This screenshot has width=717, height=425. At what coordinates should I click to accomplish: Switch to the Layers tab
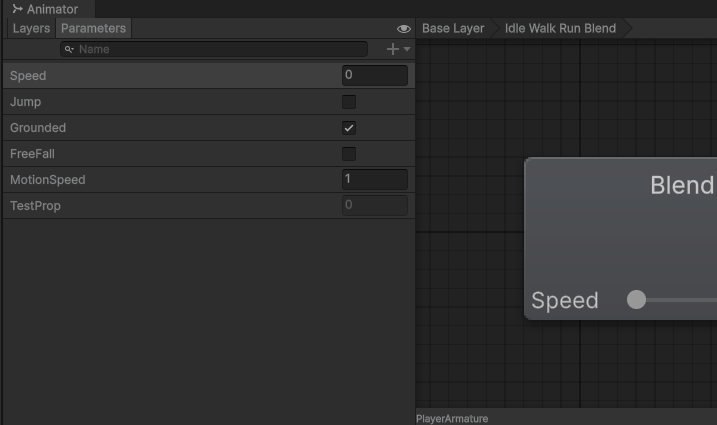click(x=31, y=28)
